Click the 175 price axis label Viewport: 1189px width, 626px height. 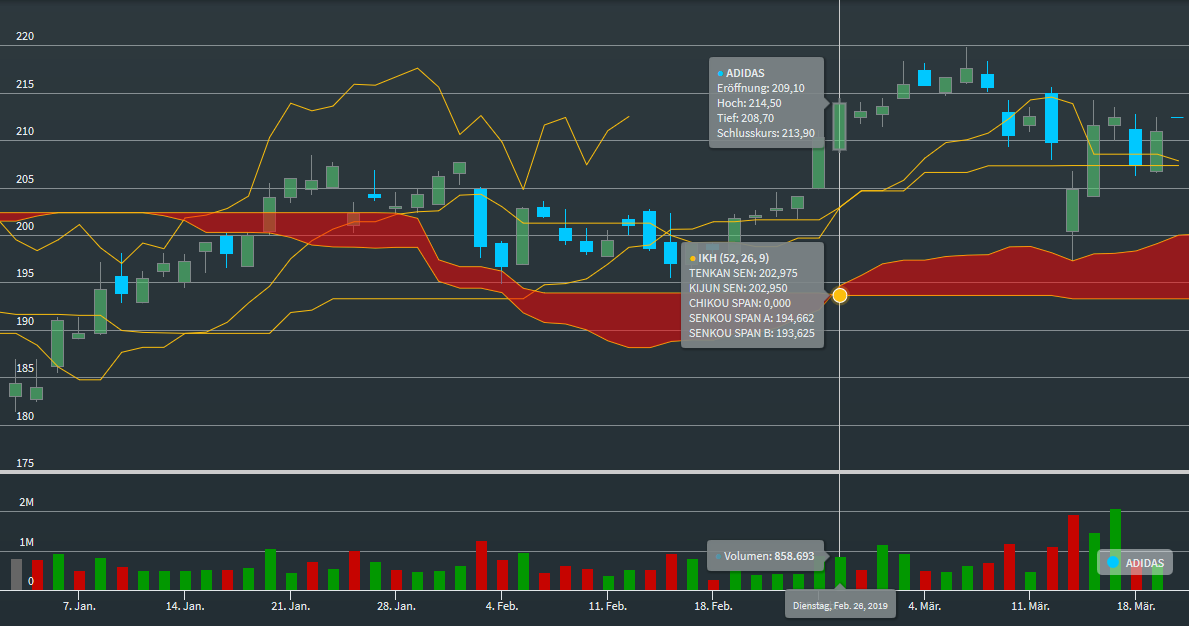tap(25, 463)
